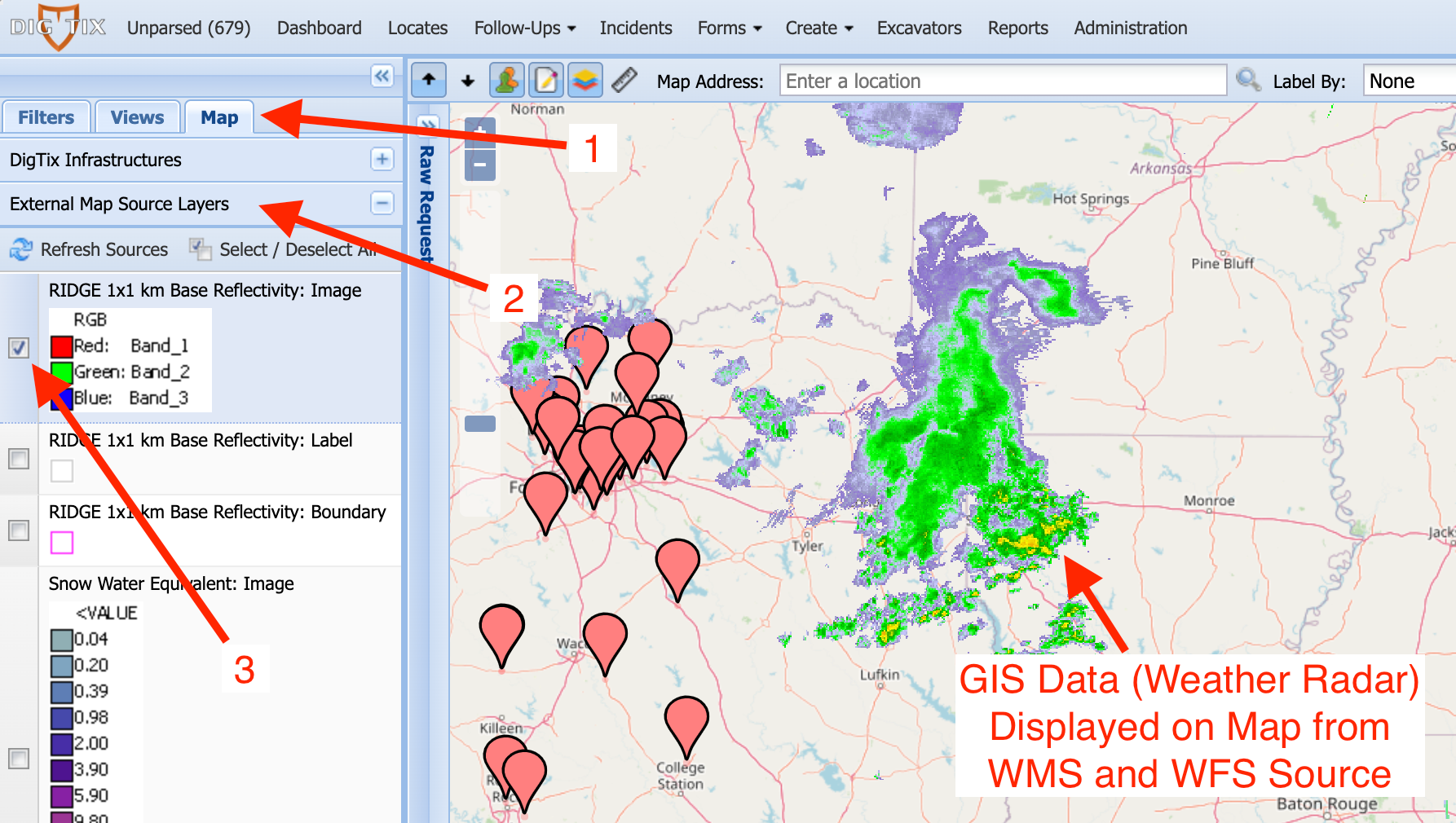The width and height of the screenshot is (1456, 823).
Task: Click the Hot Springs city label
Action: click(x=1091, y=199)
